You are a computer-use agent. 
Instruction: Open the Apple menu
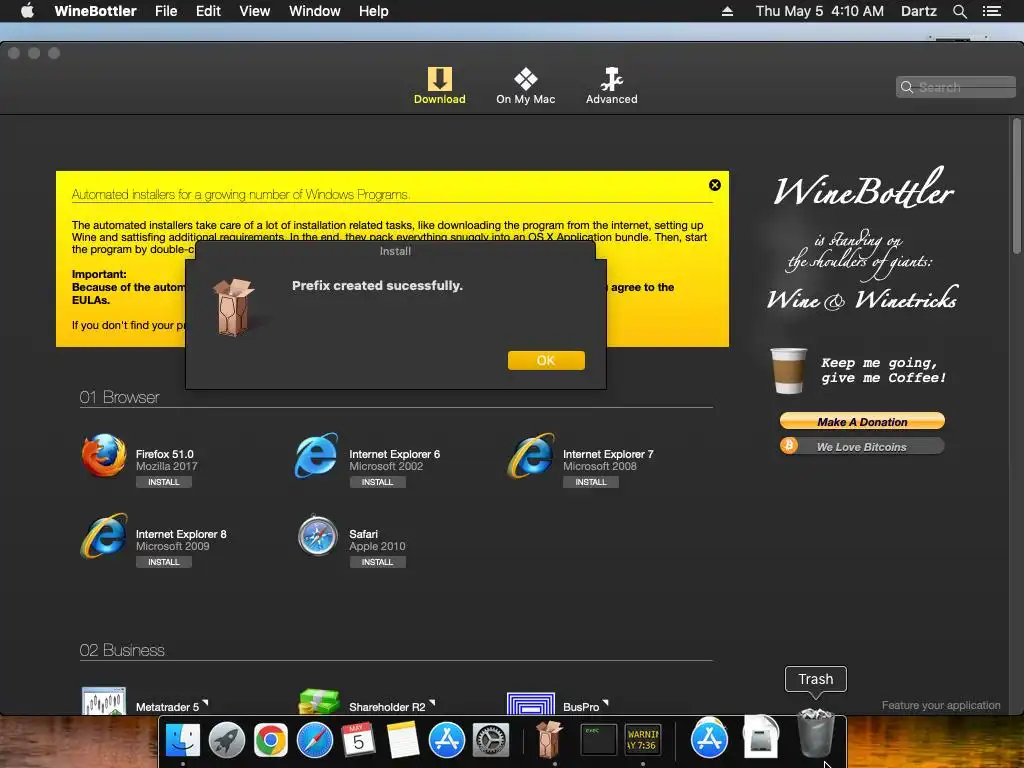(27, 11)
